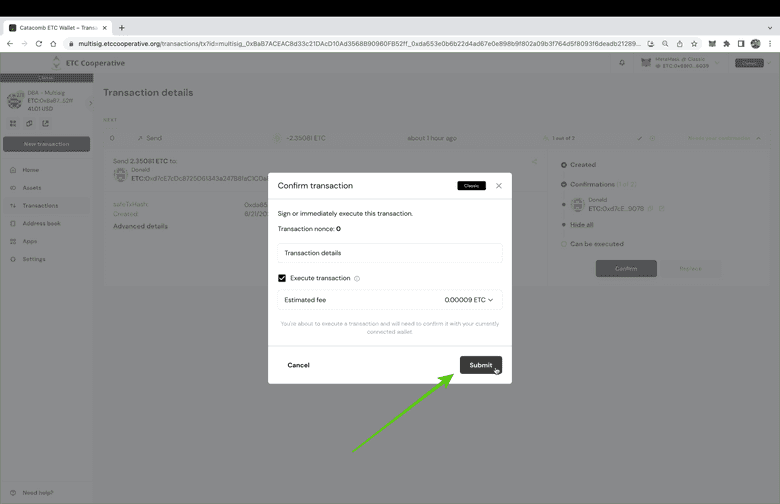
Task: Click the Apps grid icon in sidebar
Action: pos(12,241)
